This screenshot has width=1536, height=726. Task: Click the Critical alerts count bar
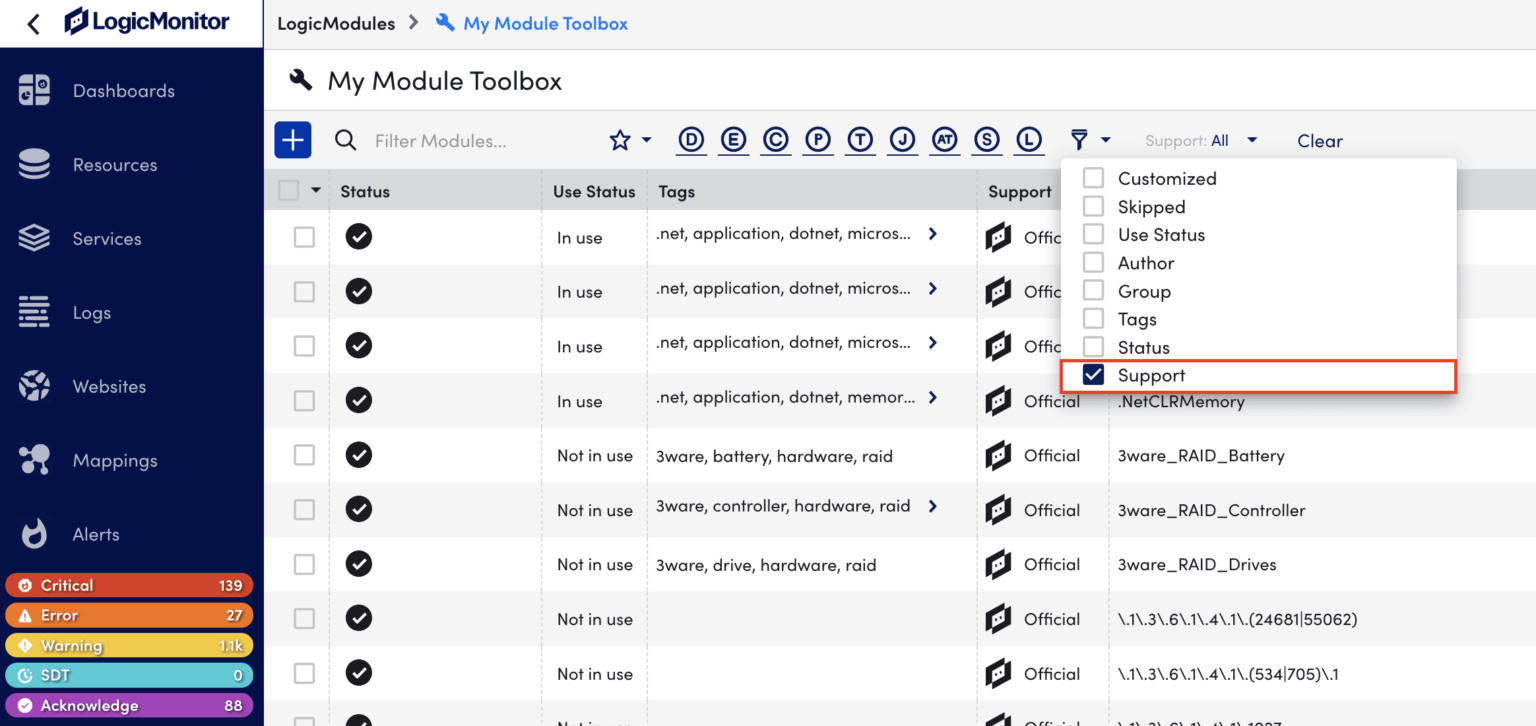coord(129,585)
